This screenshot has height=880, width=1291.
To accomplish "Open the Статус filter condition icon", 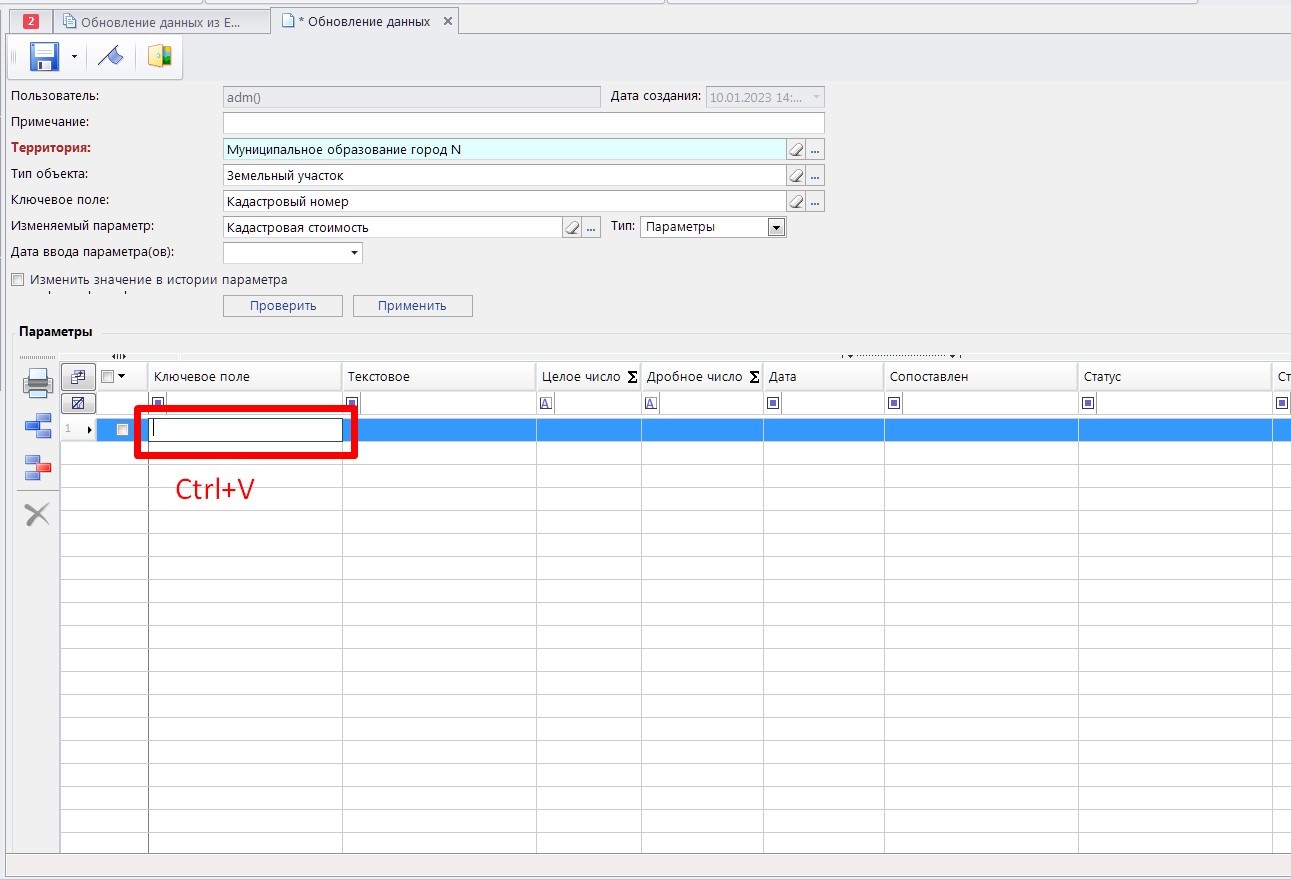I will tap(1088, 404).
